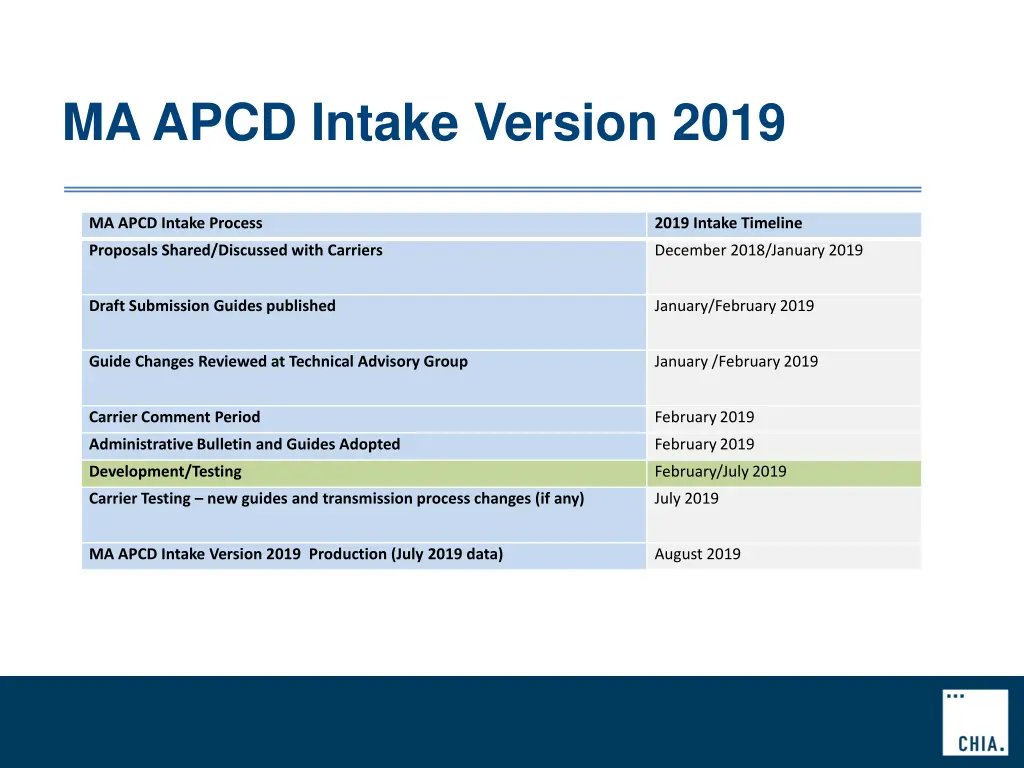This screenshot has height=768, width=1024.
Task: Click February 2019 beside Carrier Comment Period
Action: point(704,417)
